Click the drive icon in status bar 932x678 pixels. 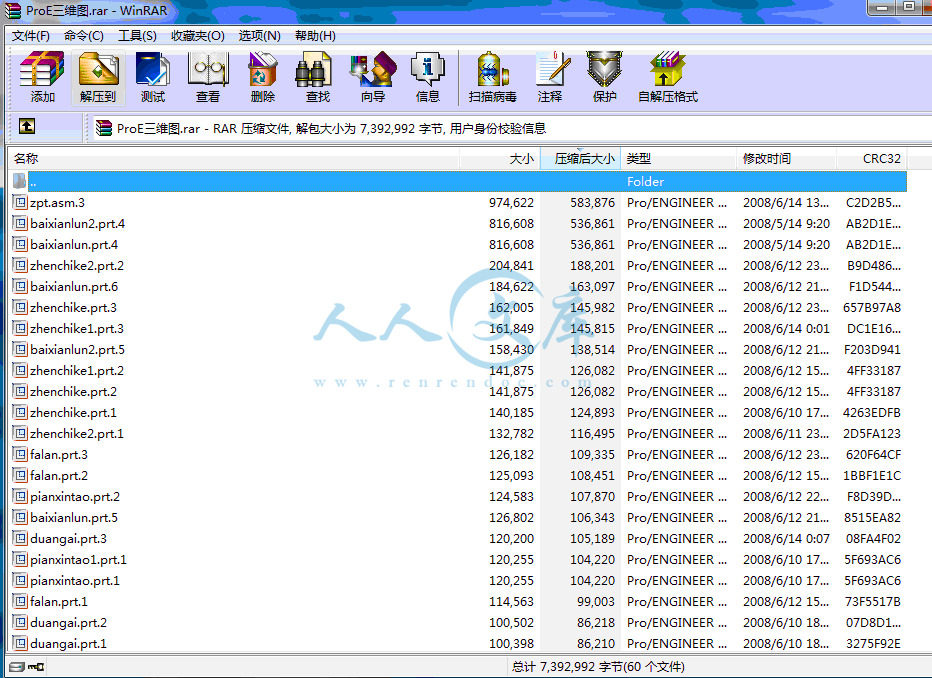coord(17,667)
